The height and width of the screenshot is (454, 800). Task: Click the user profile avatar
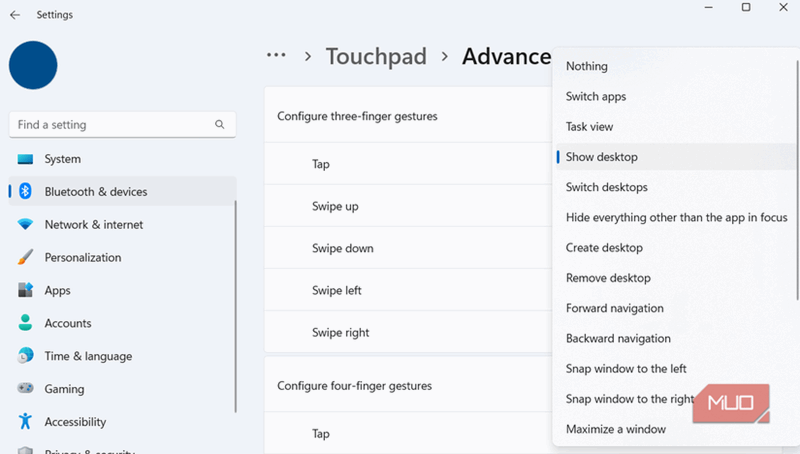[x=33, y=65]
